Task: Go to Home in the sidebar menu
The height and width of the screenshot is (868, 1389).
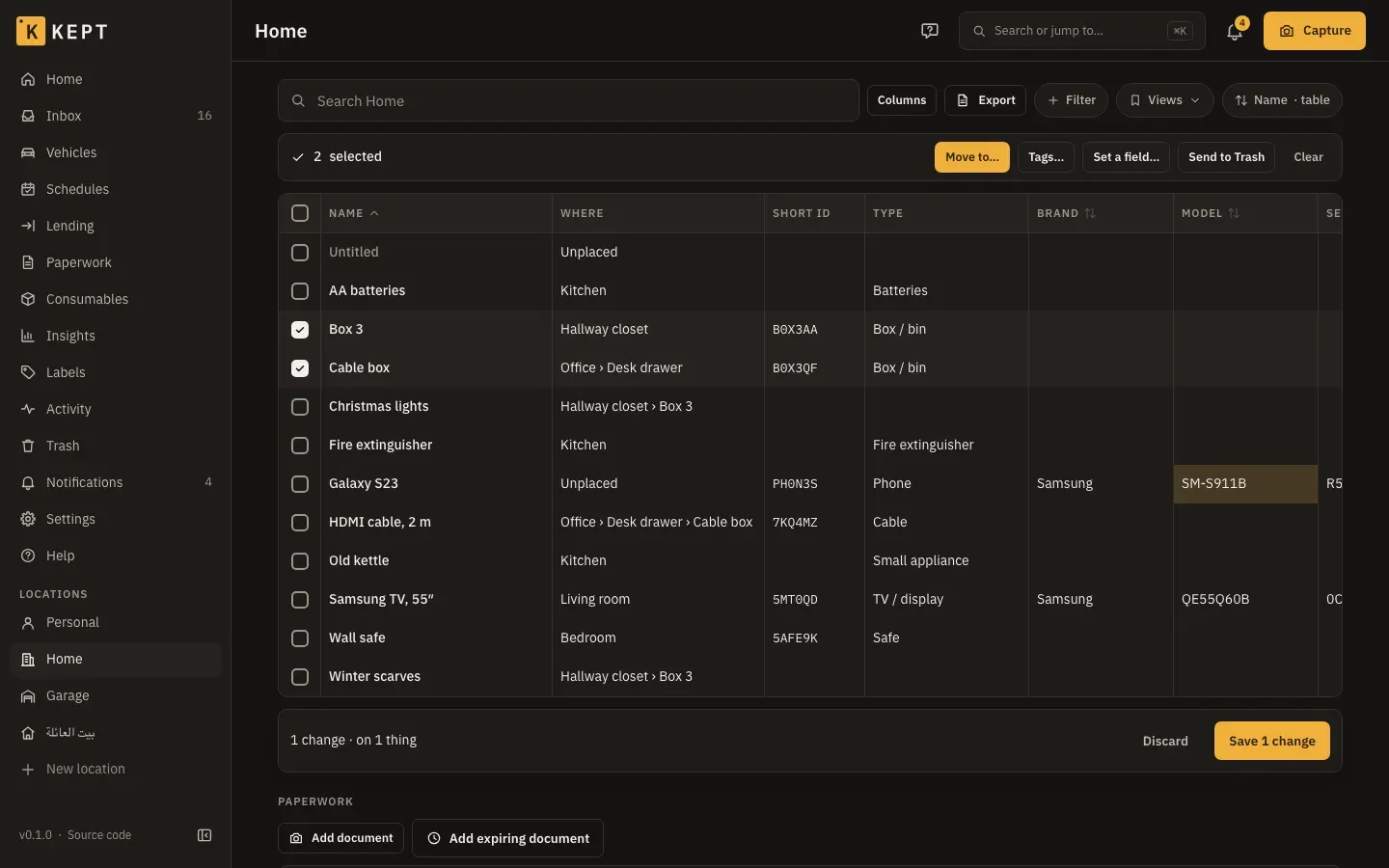Action: pos(116,79)
